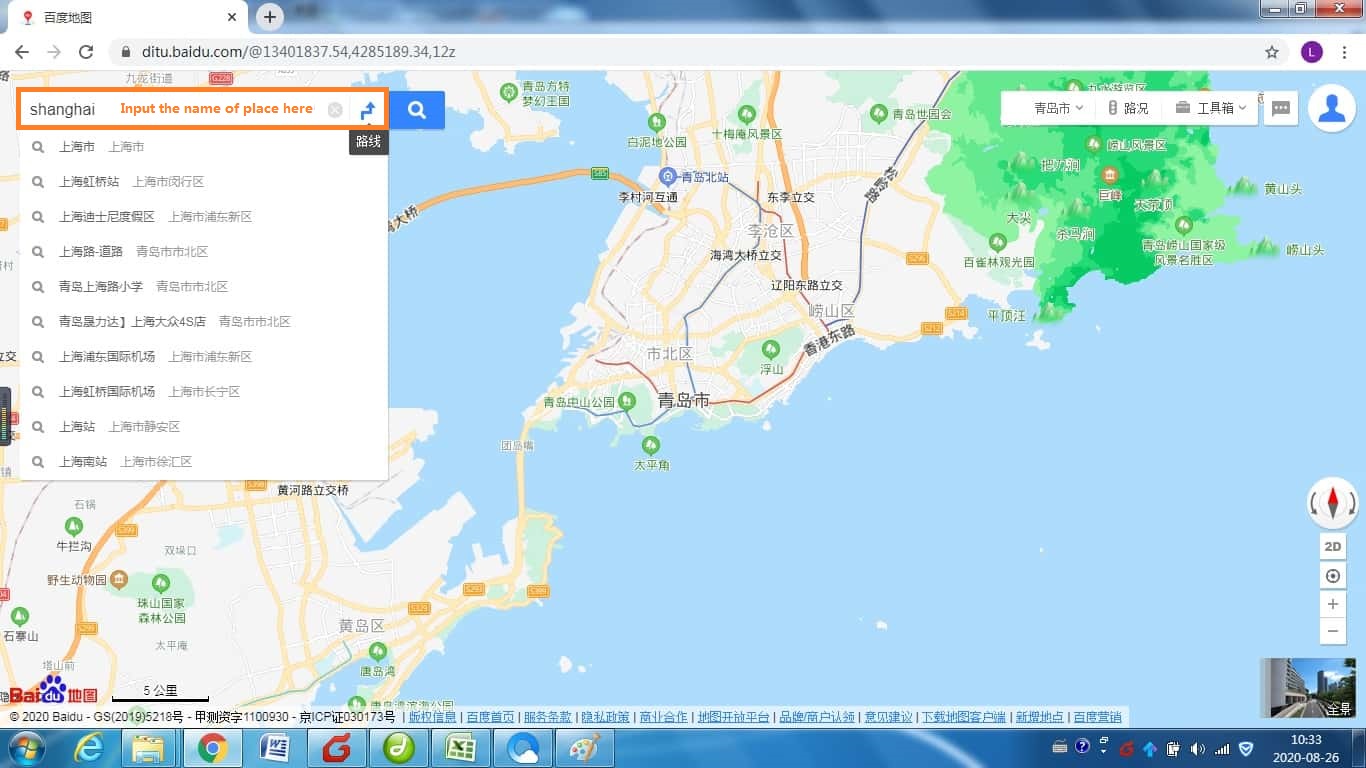
Task: Select suggestion 青岛上海路小学
Action: pyautogui.click(x=204, y=287)
